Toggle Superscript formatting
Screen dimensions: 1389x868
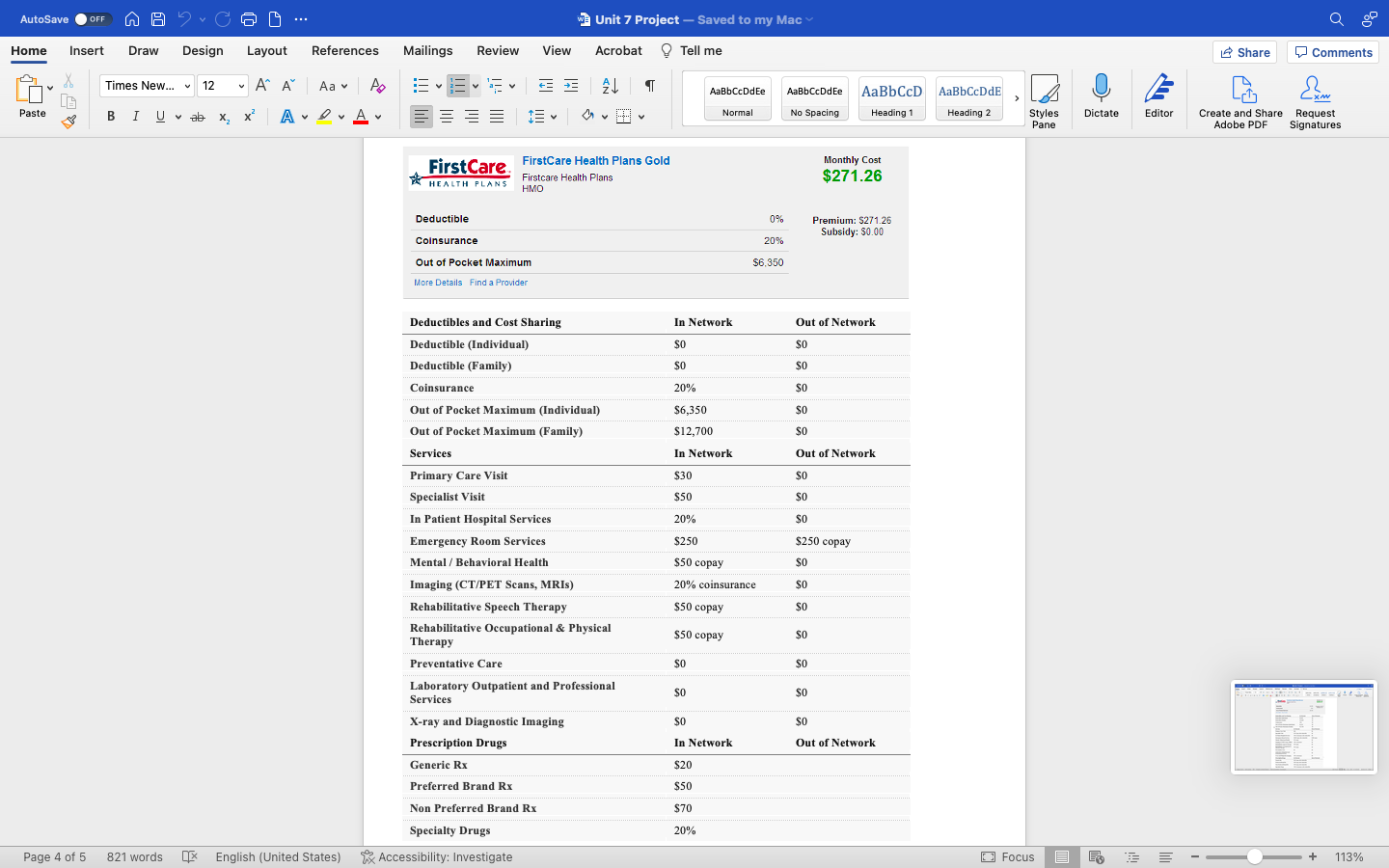point(249,117)
